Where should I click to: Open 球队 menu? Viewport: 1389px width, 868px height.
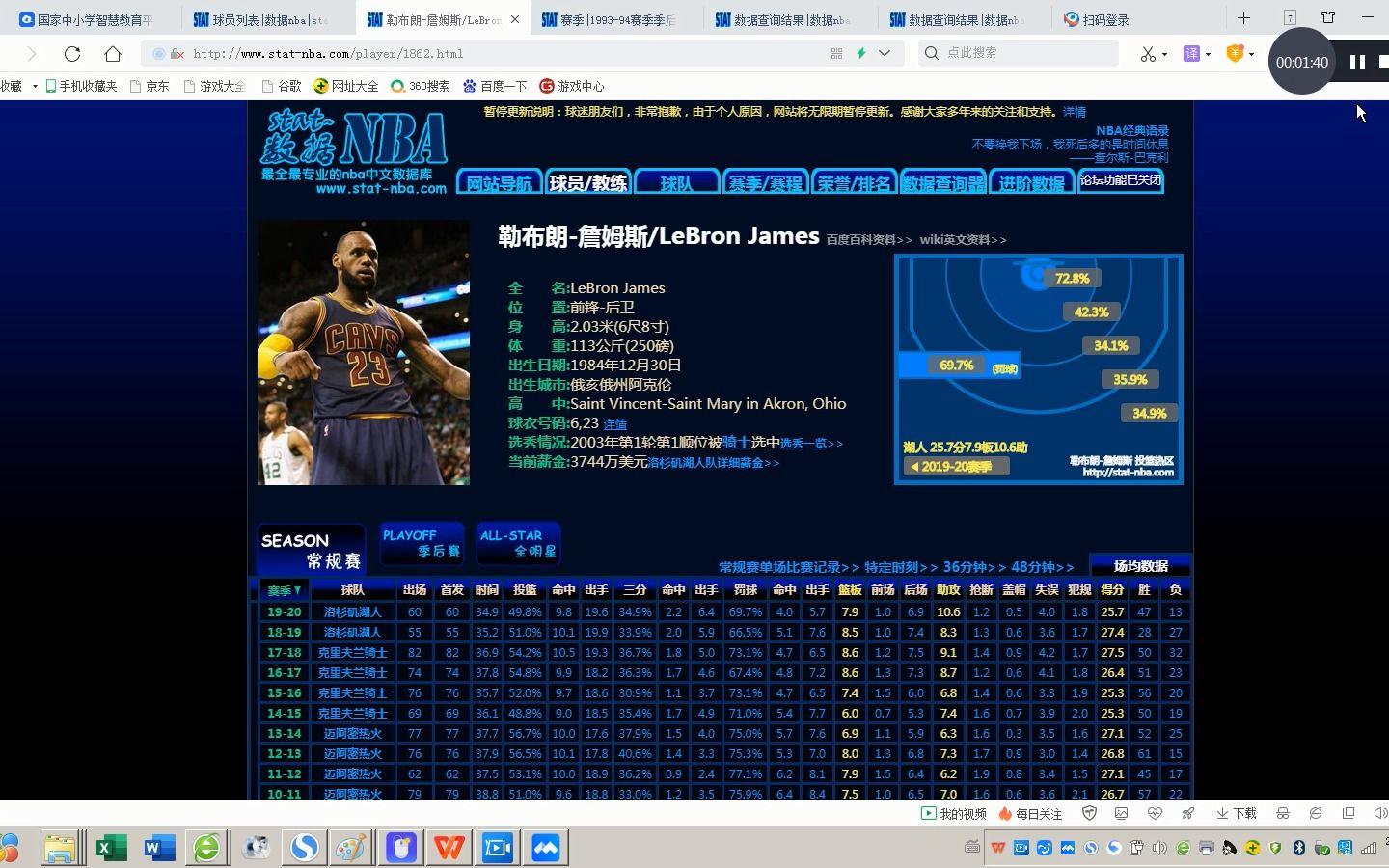coord(676,182)
